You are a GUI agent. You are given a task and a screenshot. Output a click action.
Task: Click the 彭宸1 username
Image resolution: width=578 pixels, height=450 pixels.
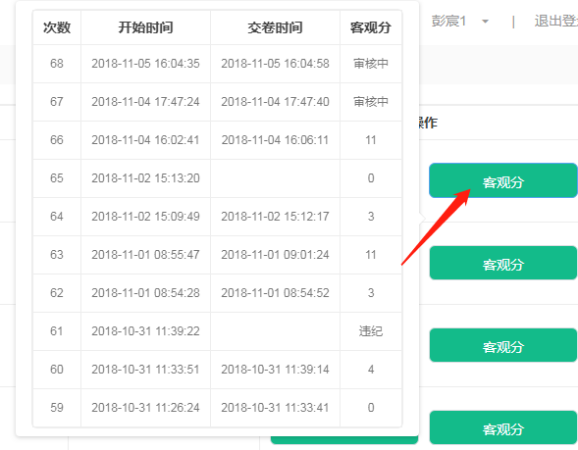[x=449, y=21]
